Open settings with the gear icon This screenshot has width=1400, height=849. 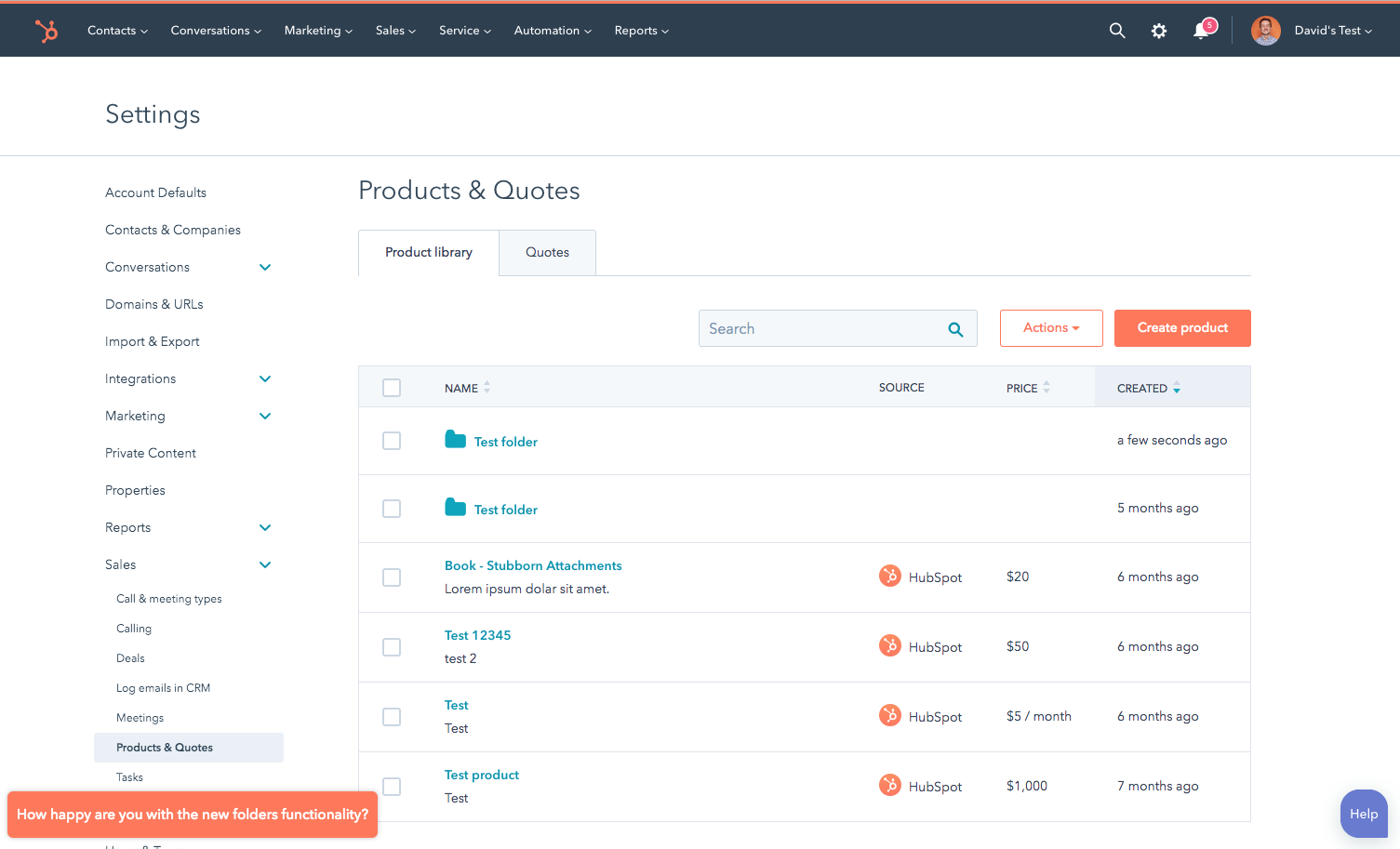(1158, 31)
